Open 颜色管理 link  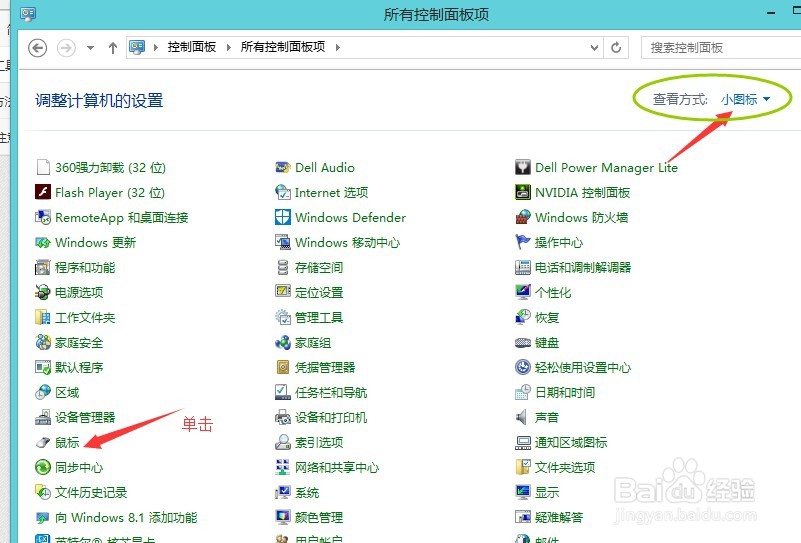point(319,518)
